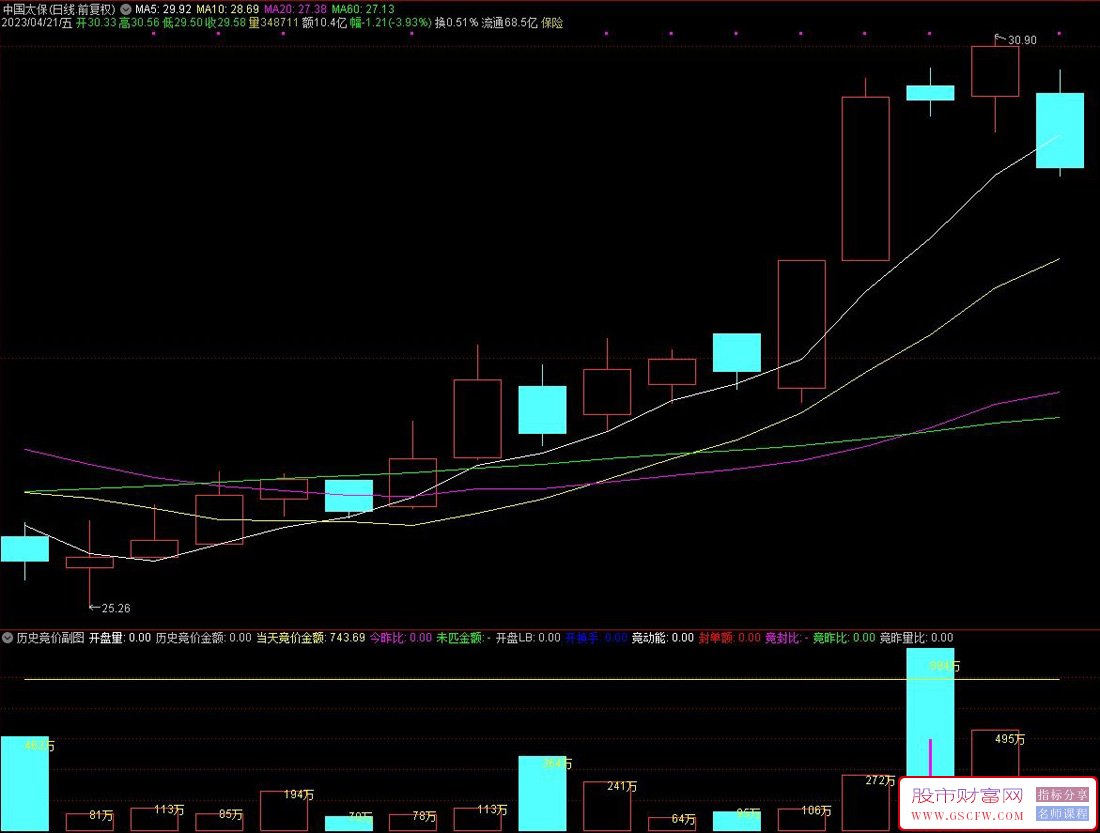Click the low price 低29.50

[182, 23]
